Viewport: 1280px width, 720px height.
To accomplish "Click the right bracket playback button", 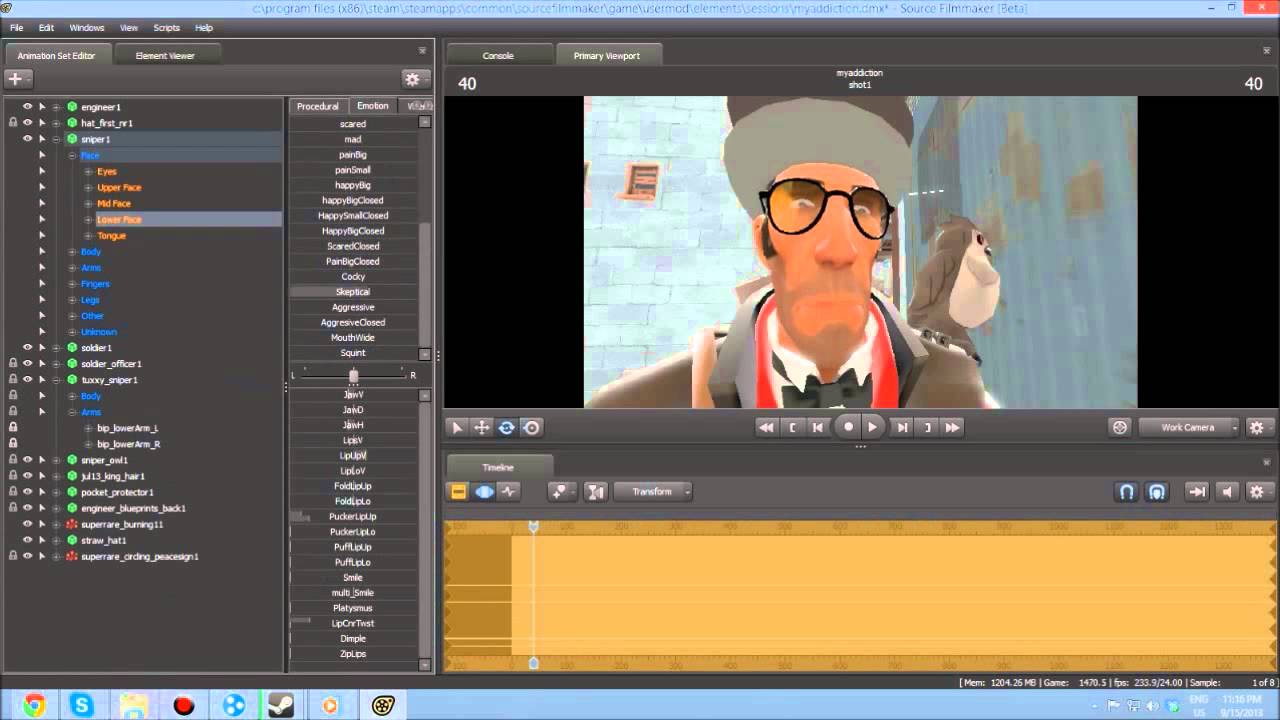I will (x=927, y=427).
